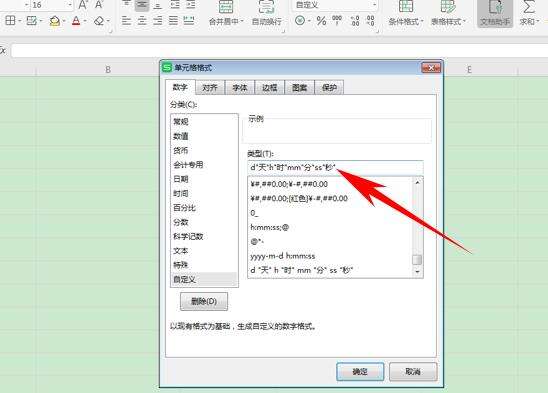
Task: Expand the currency format dropdown arrow
Action: [x=309, y=21]
